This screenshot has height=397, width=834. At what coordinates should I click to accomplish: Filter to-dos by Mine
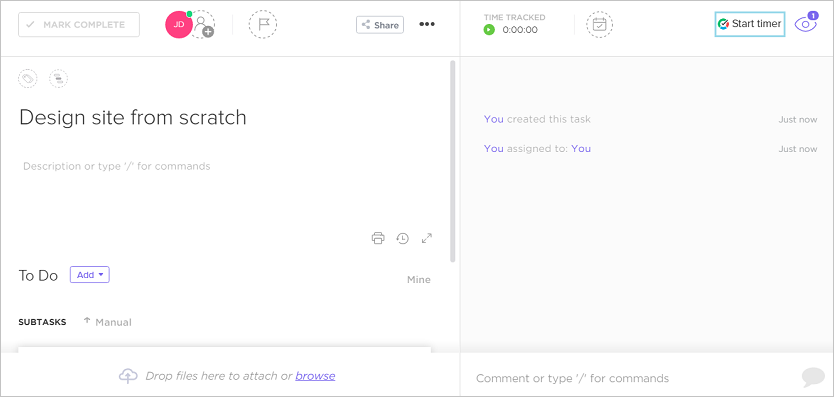[419, 280]
